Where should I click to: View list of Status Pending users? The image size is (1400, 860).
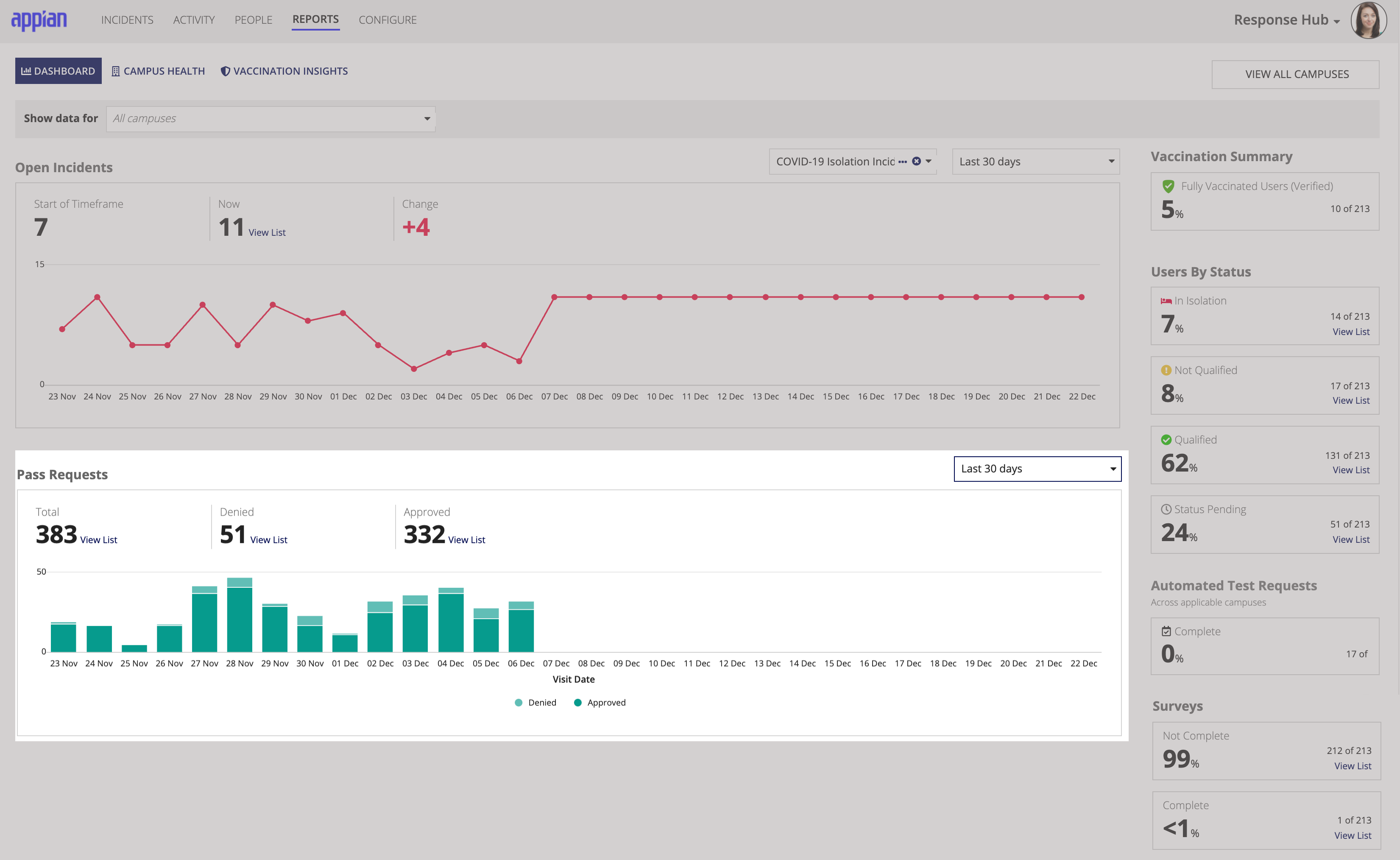[1351, 539]
